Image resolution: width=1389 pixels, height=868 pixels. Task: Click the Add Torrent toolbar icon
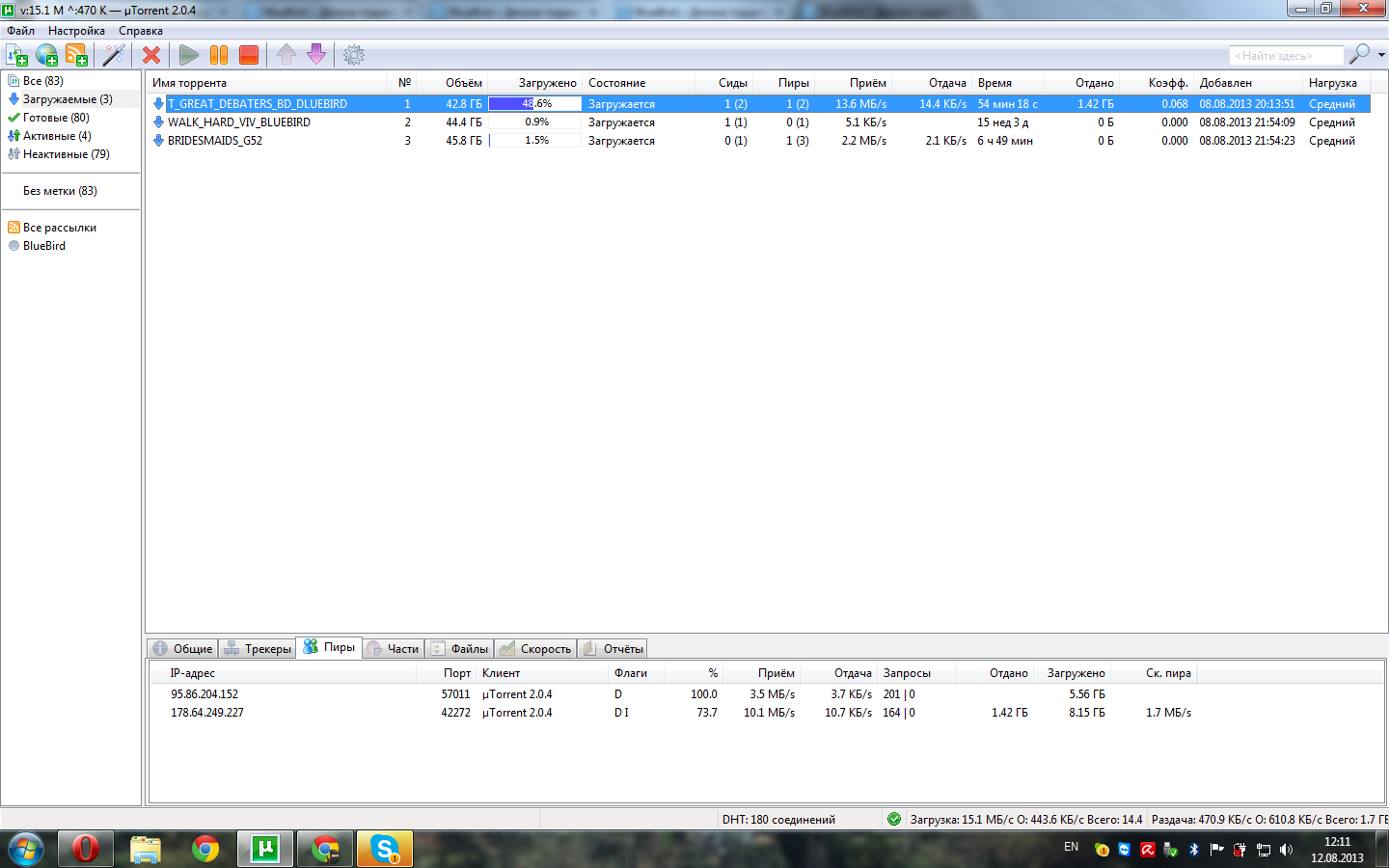(17, 55)
